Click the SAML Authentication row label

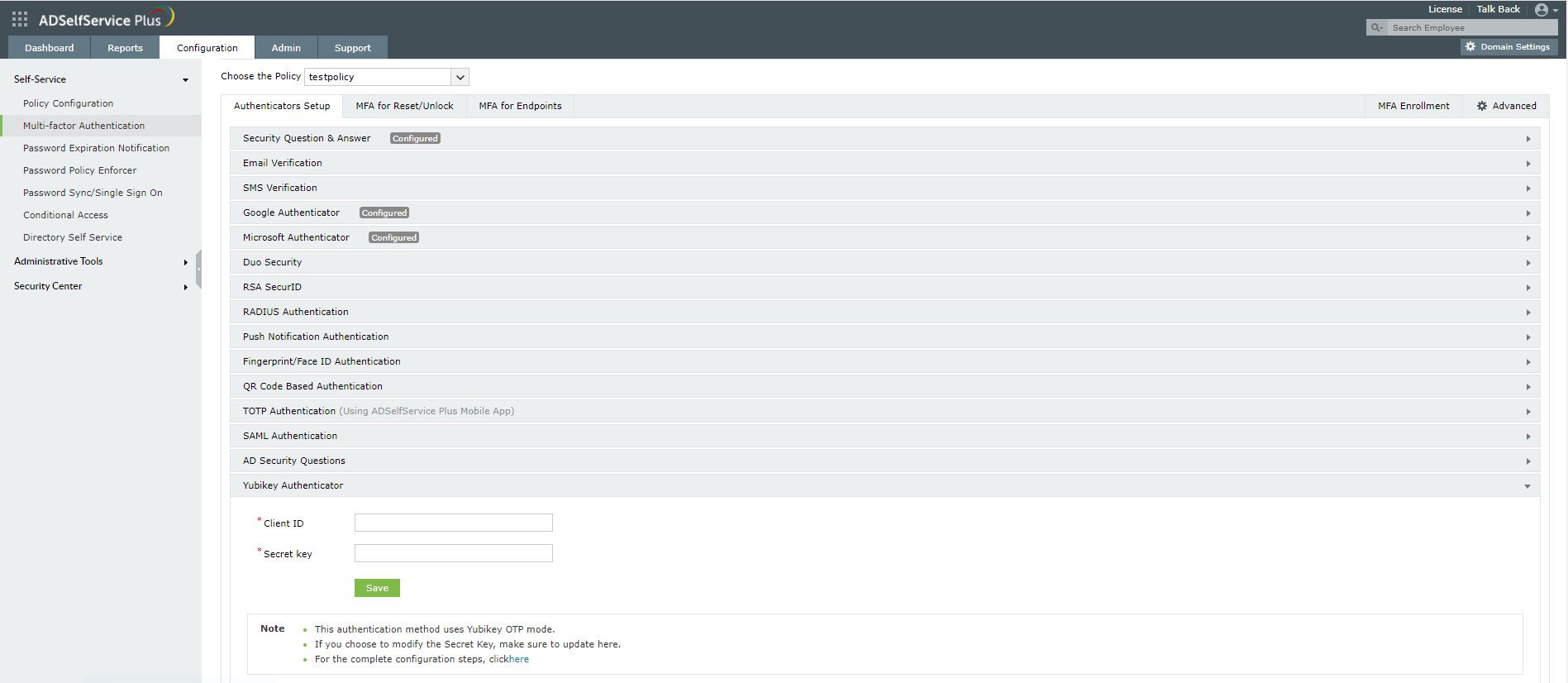pos(290,437)
